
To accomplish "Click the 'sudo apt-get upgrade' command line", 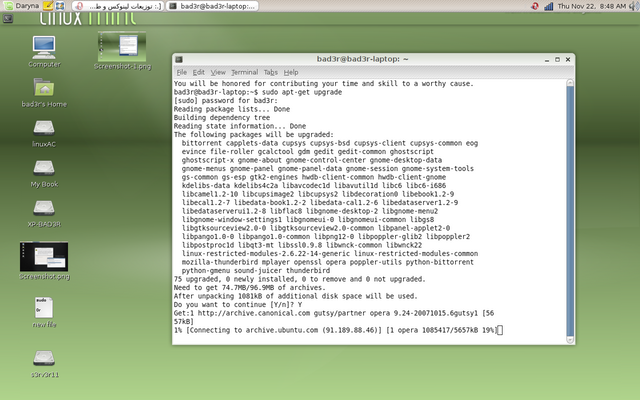I will click(258, 92).
